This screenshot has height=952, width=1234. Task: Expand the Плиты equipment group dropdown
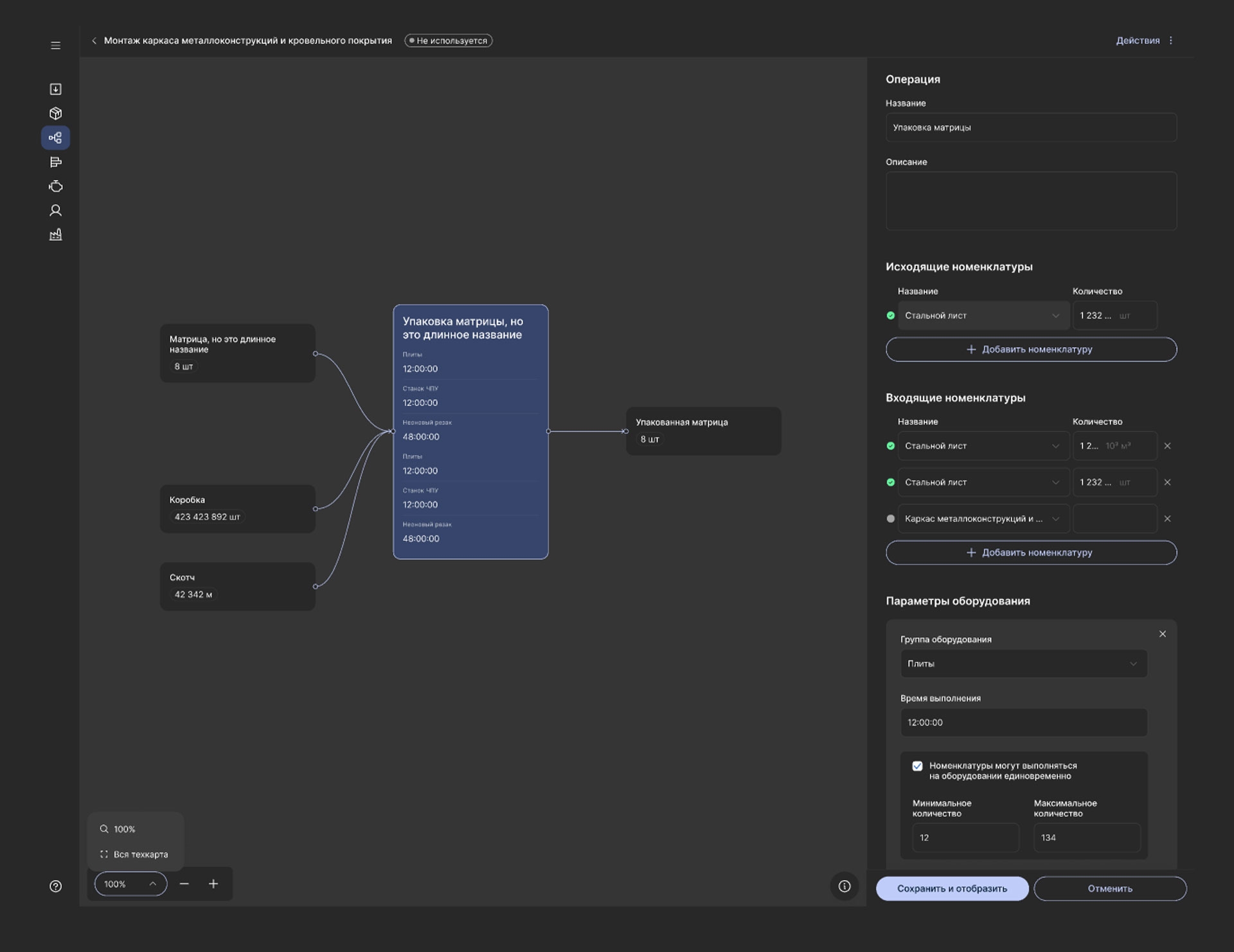point(1023,664)
